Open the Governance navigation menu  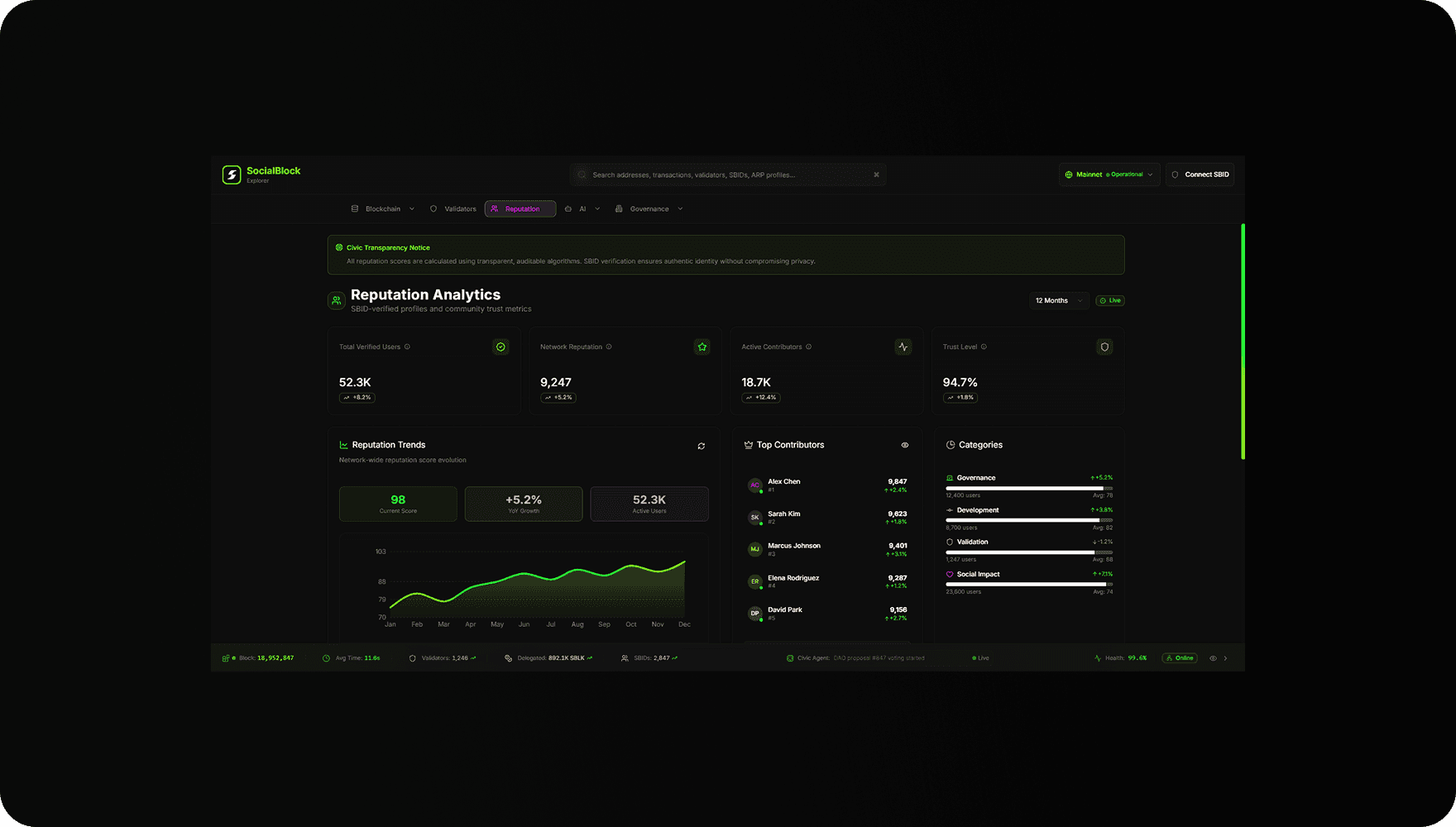(x=649, y=209)
